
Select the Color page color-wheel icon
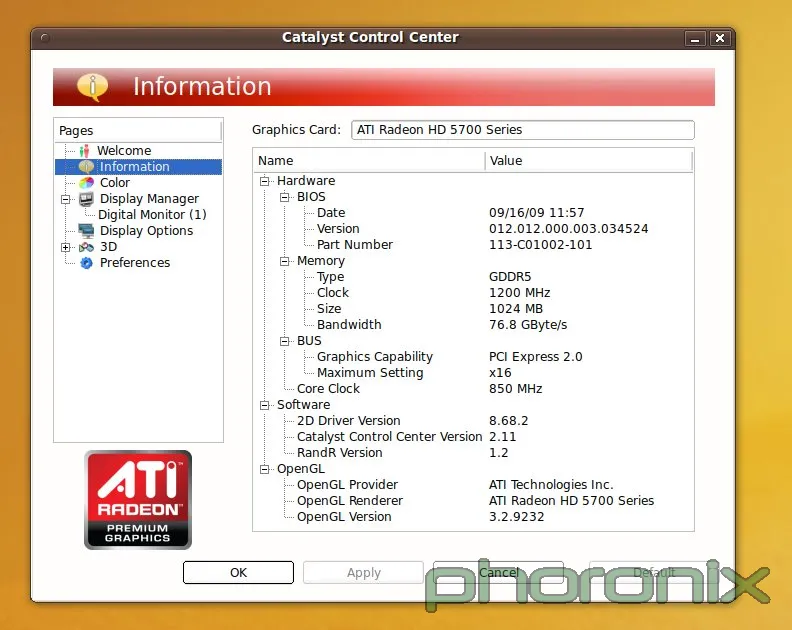tap(86, 183)
